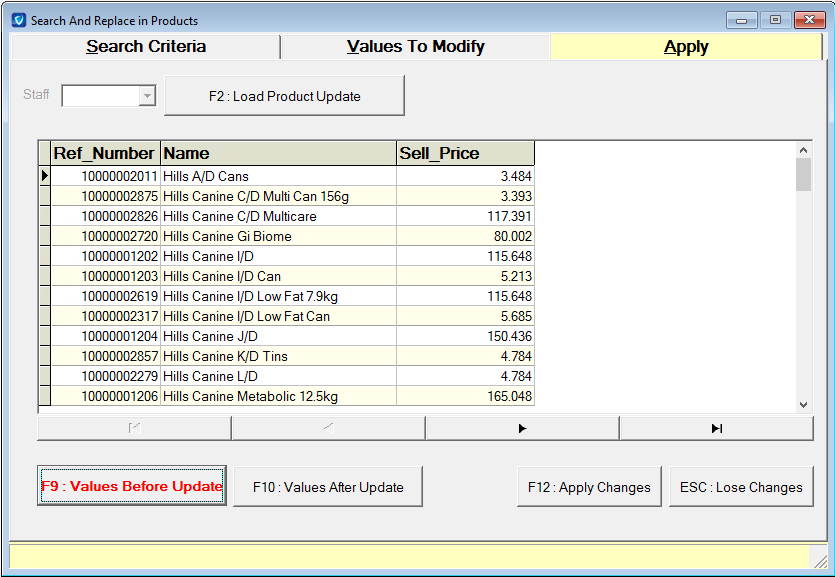835x577 pixels.
Task: Click the Name column header
Action: point(279,153)
